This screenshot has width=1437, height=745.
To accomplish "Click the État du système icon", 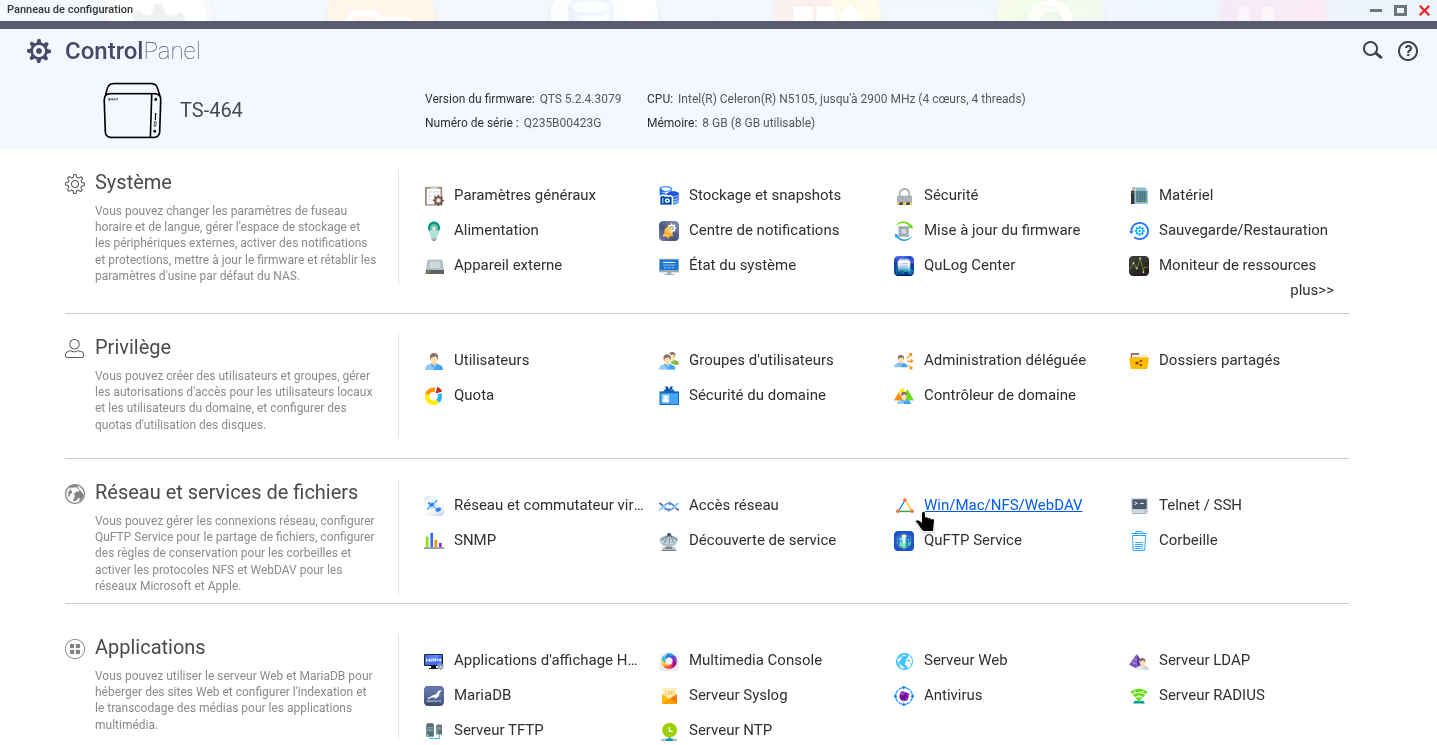I will point(669,265).
